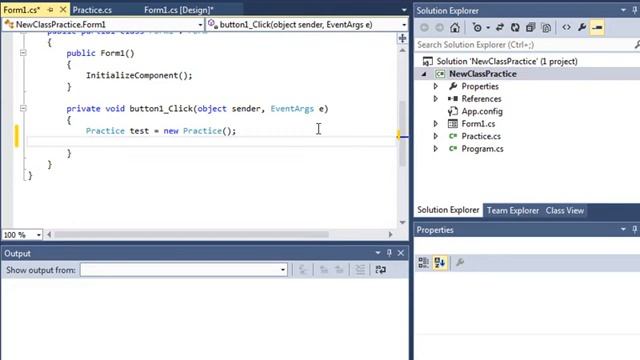Toggle the Show All Files icon

pos(546,27)
